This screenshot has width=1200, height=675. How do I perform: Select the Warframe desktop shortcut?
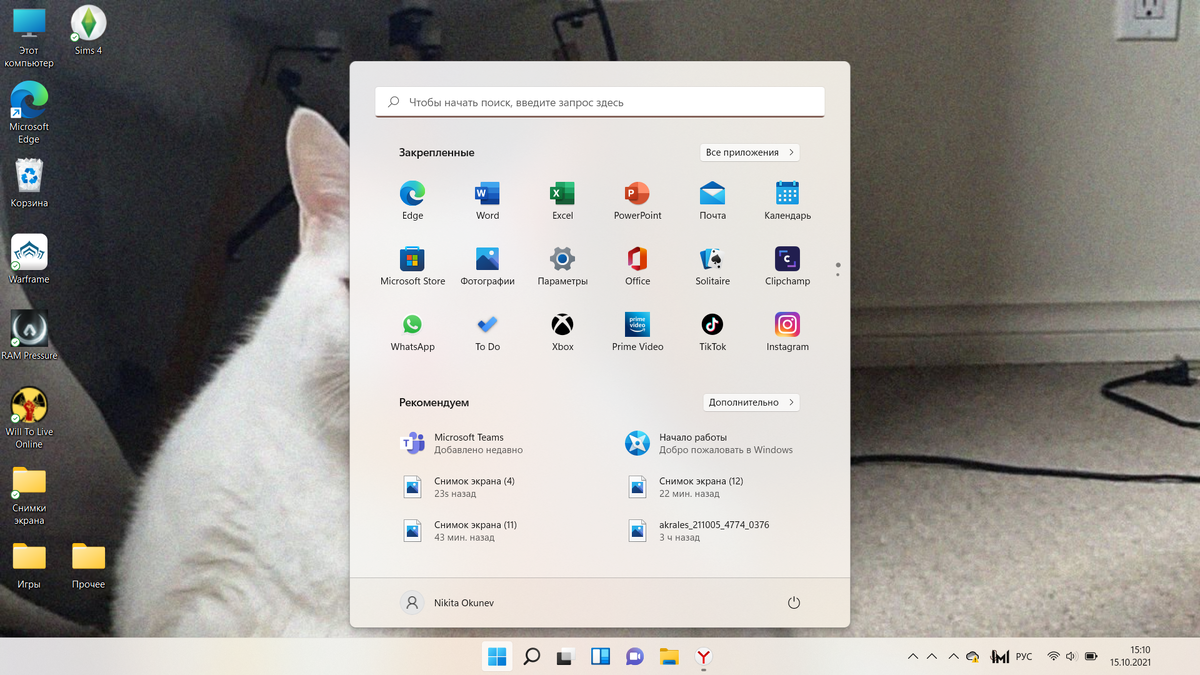(29, 260)
